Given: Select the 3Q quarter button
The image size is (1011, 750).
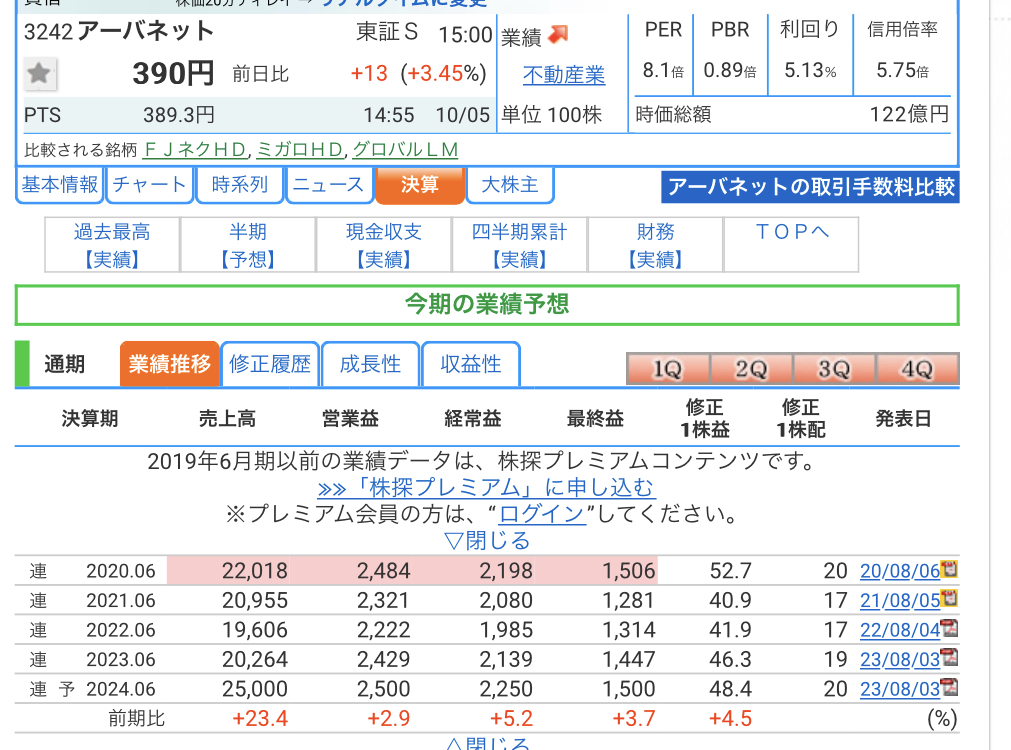Looking at the screenshot, I should coord(834,369).
